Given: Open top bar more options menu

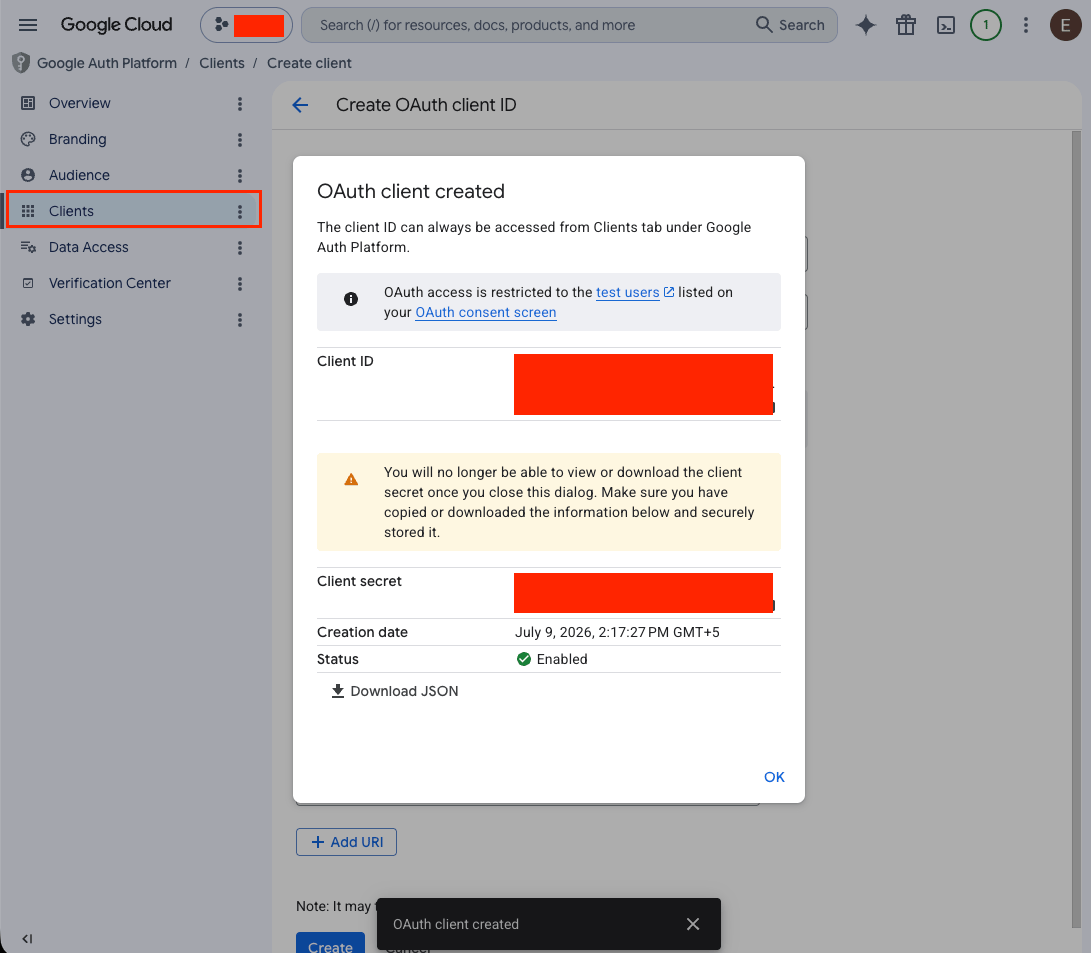Looking at the screenshot, I should pyautogui.click(x=1026, y=26).
